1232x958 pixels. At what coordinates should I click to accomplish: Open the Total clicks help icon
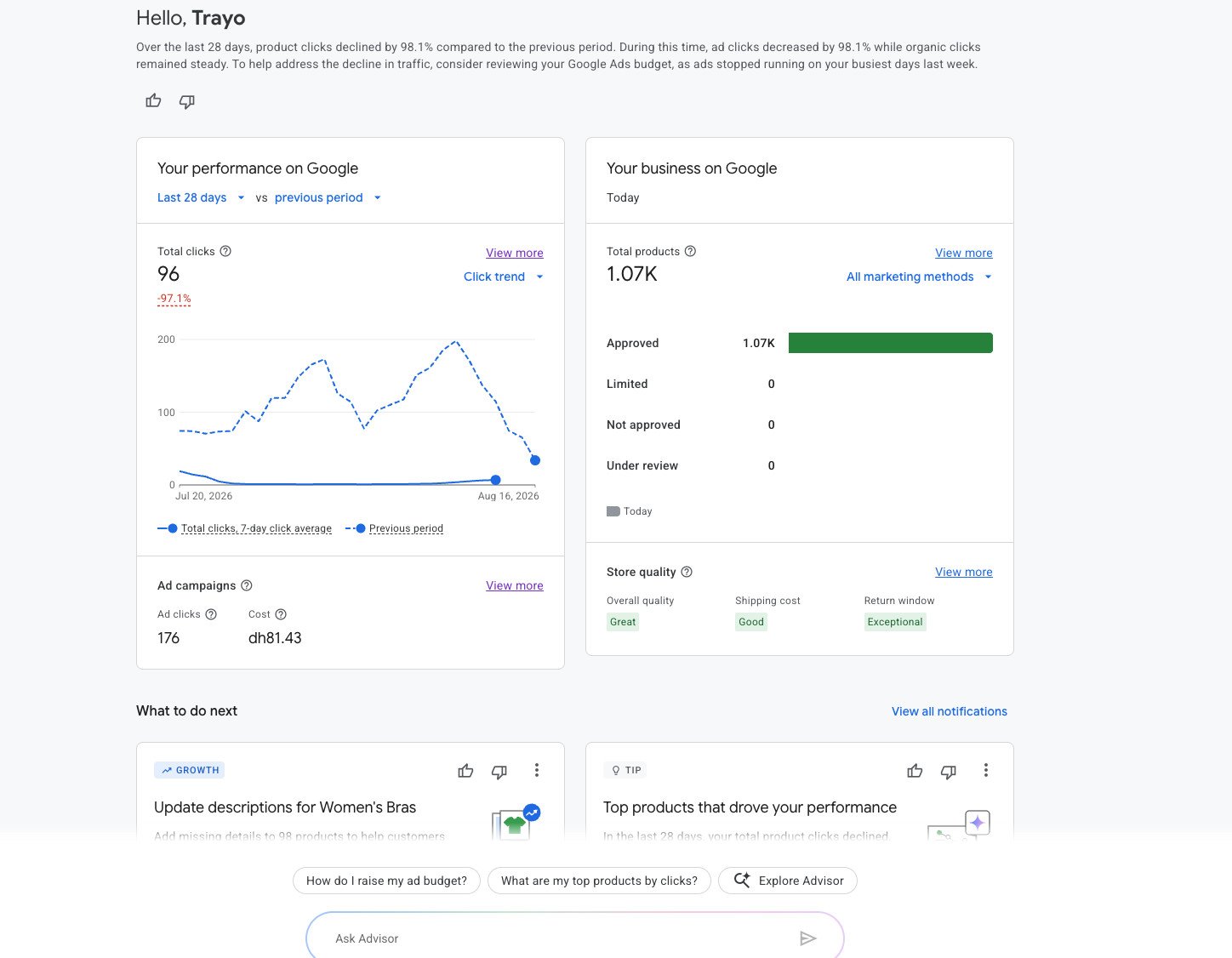[x=225, y=251]
